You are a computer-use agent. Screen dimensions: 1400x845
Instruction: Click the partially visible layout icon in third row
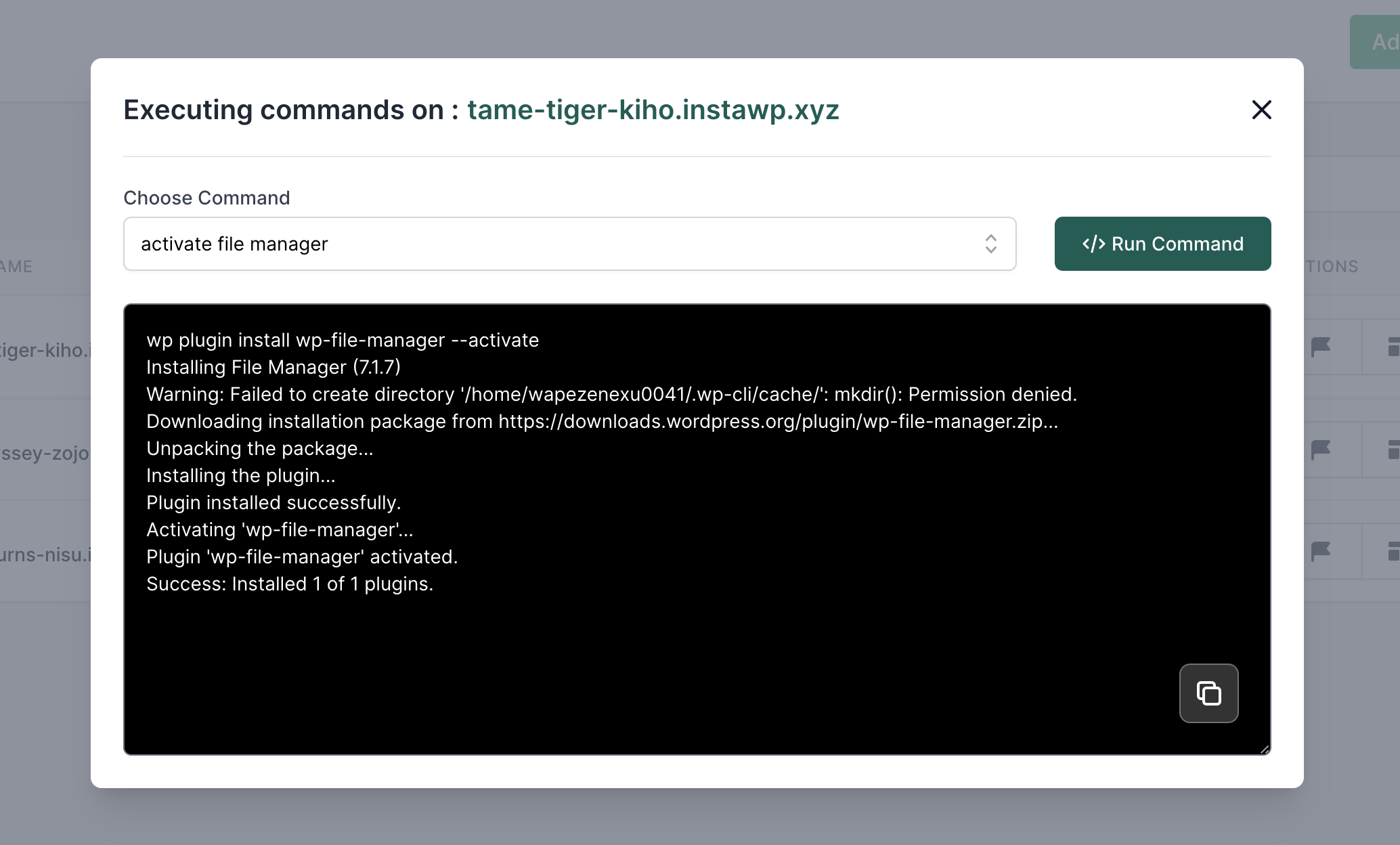[1393, 551]
